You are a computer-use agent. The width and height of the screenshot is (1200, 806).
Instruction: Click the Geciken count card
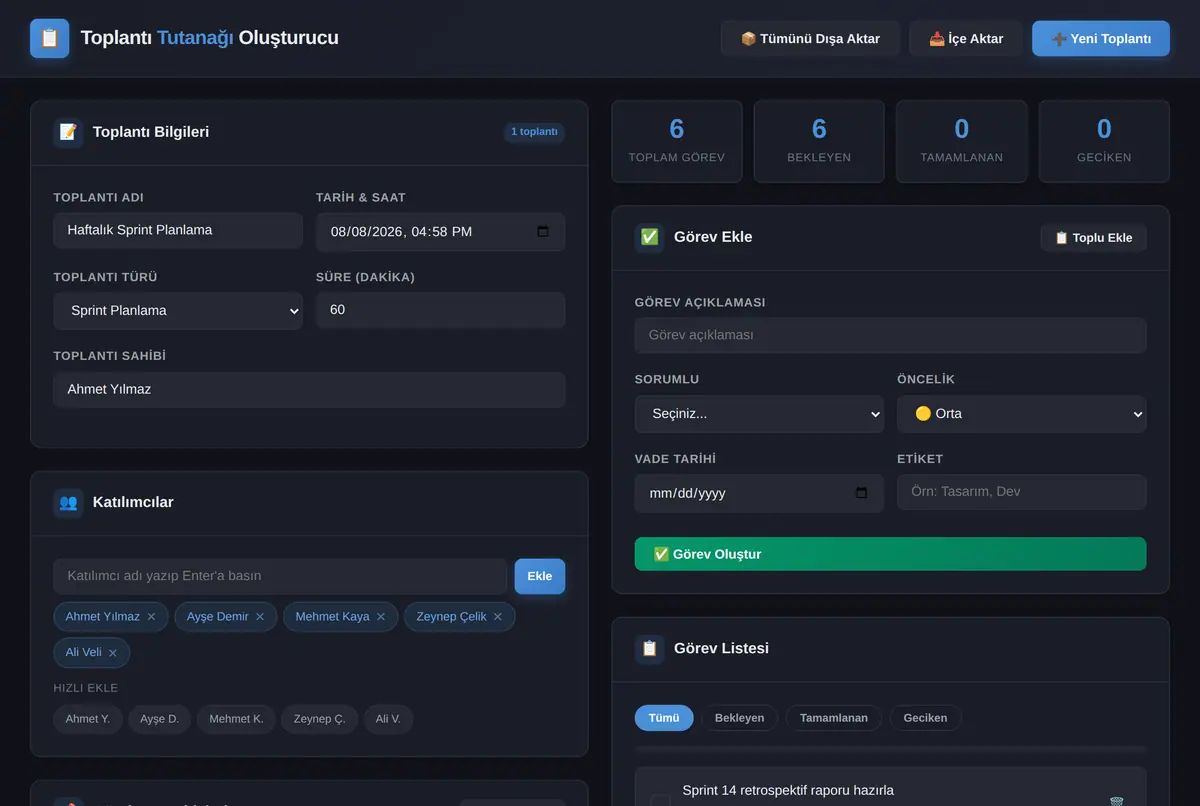1104,141
